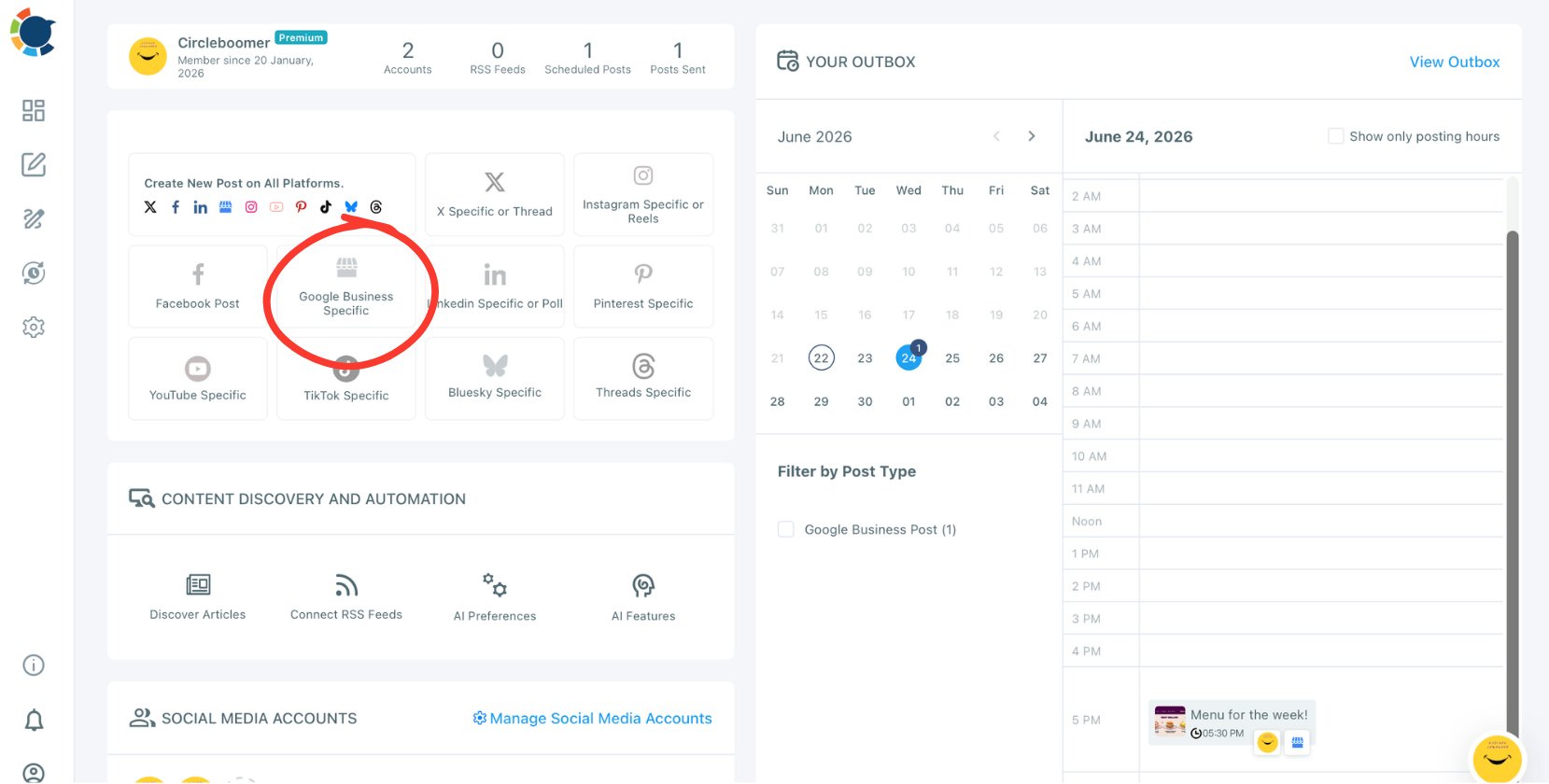Click the Google Business icon under Create New Post
The width and height of the screenshot is (1549, 784).
226,207
